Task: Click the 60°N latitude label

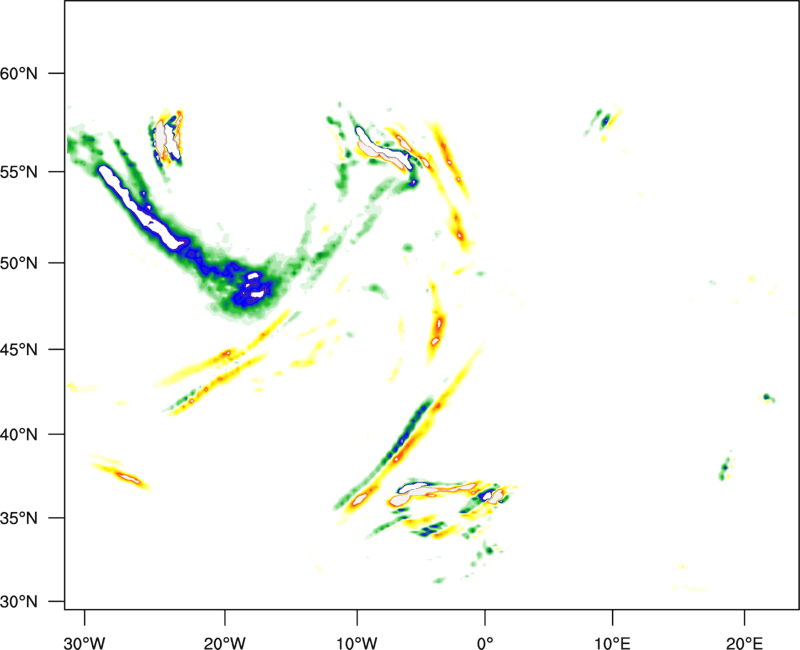Action: pos(19,73)
